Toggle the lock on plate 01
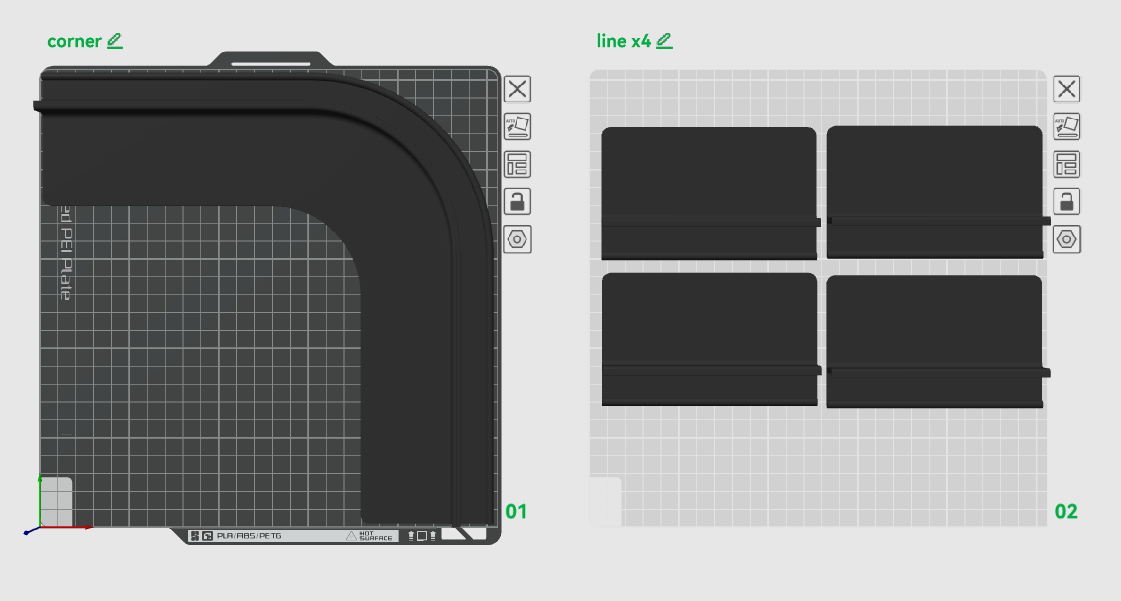The width and height of the screenshot is (1121, 601). click(518, 202)
